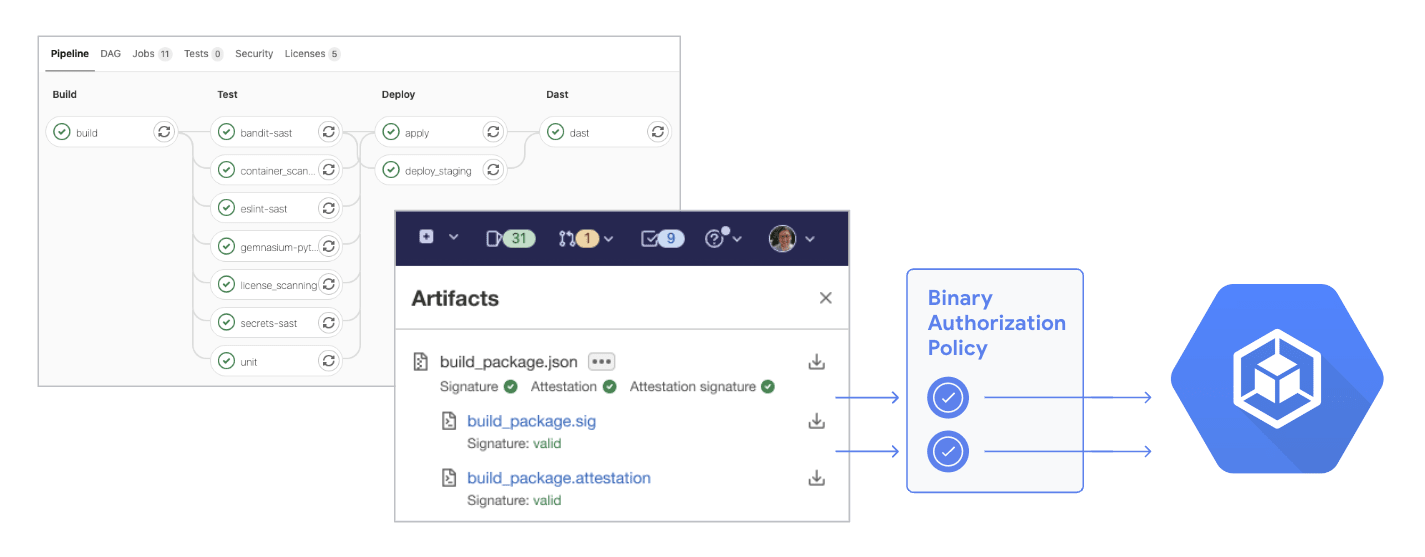
Task: Retry the eslint-sast job
Action: point(329,208)
